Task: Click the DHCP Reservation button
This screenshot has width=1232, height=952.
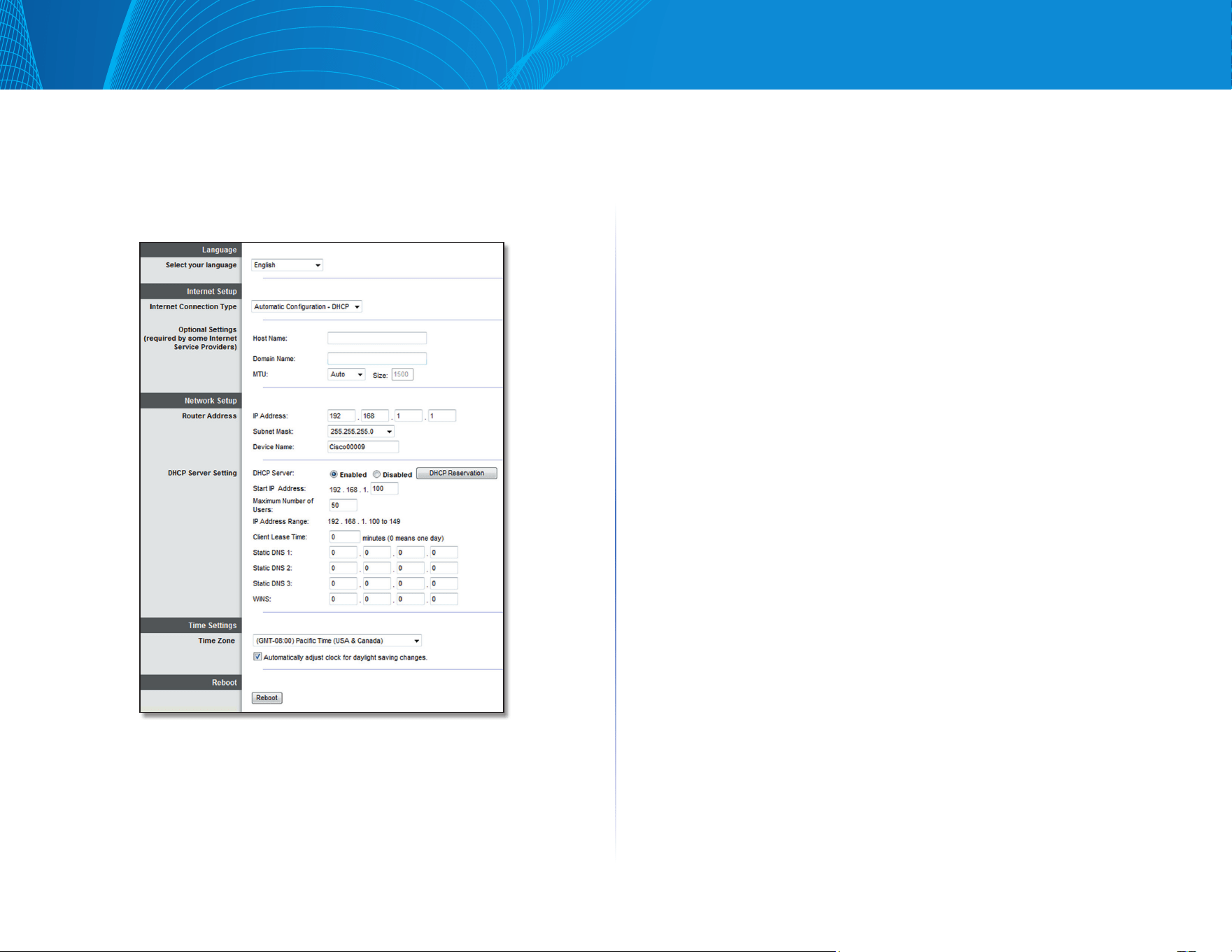Action: point(457,474)
